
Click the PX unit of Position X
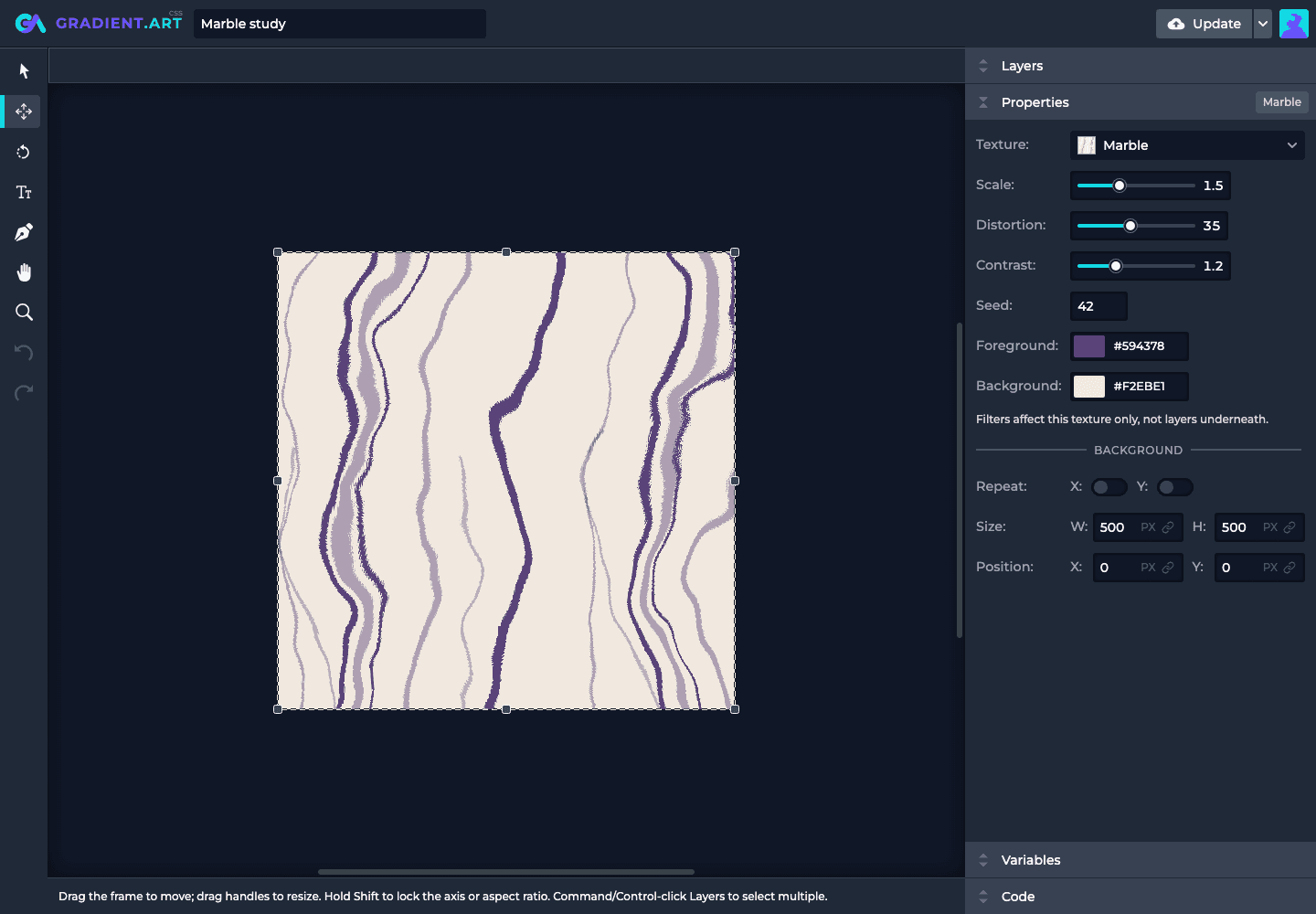click(x=1148, y=568)
